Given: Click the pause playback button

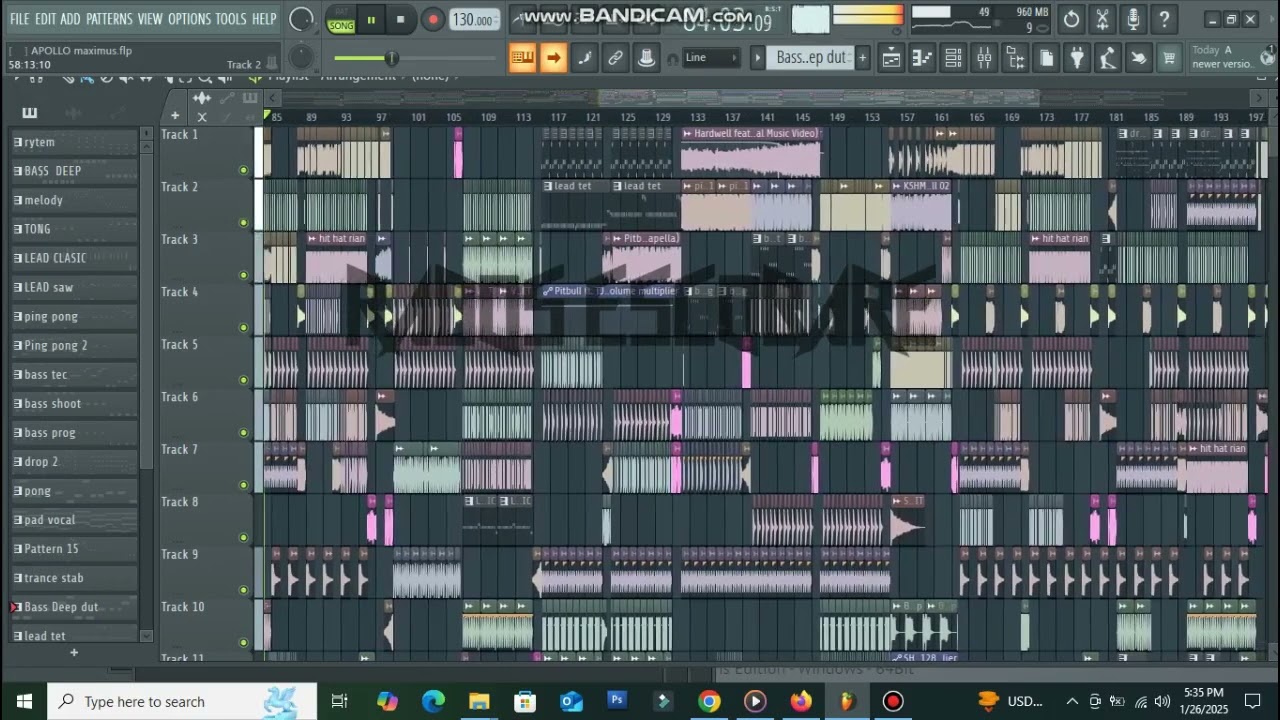Looking at the screenshot, I should pyautogui.click(x=371, y=20).
